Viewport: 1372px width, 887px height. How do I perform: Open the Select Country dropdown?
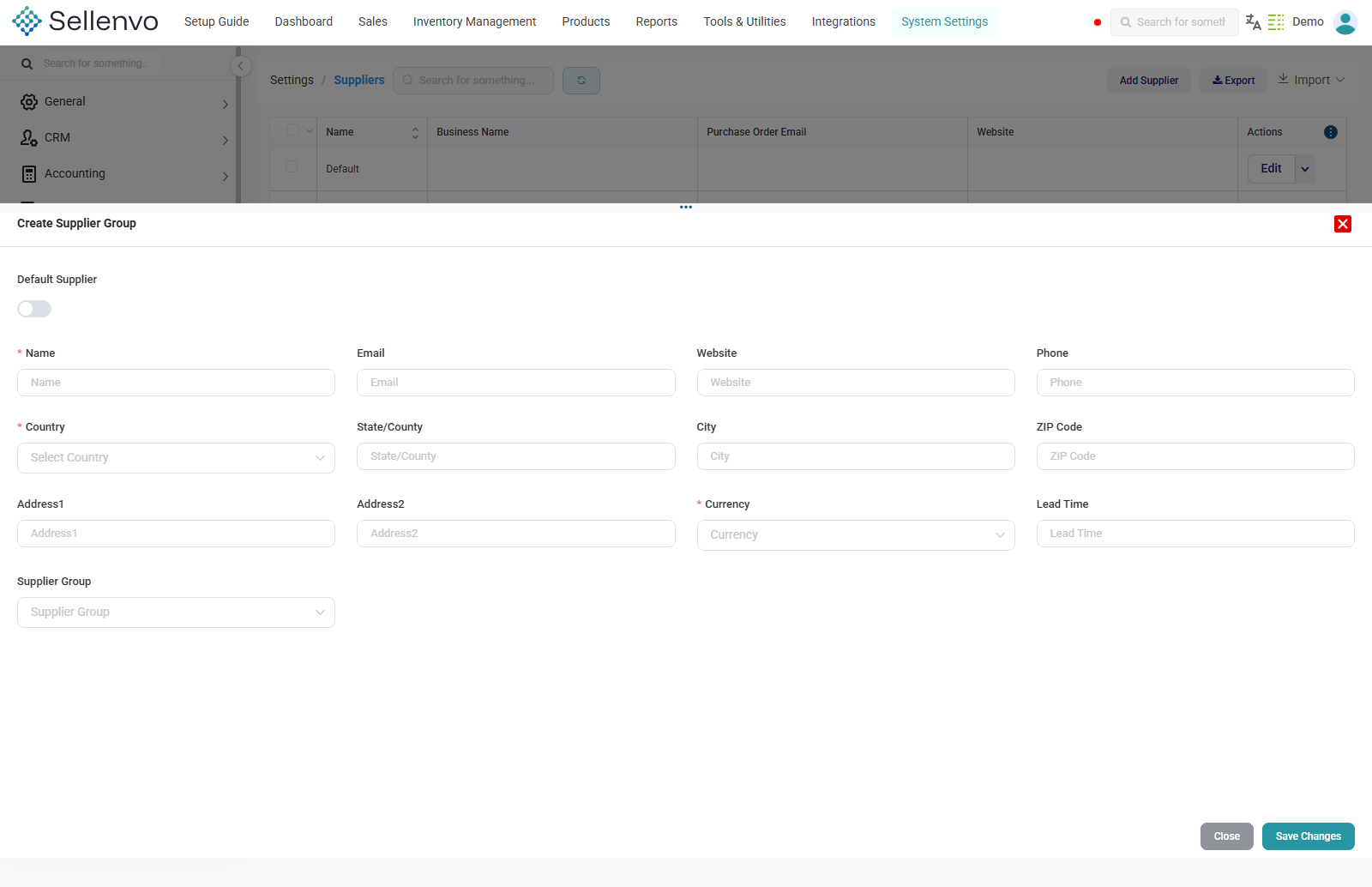pyautogui.click(x=176, y=458)
